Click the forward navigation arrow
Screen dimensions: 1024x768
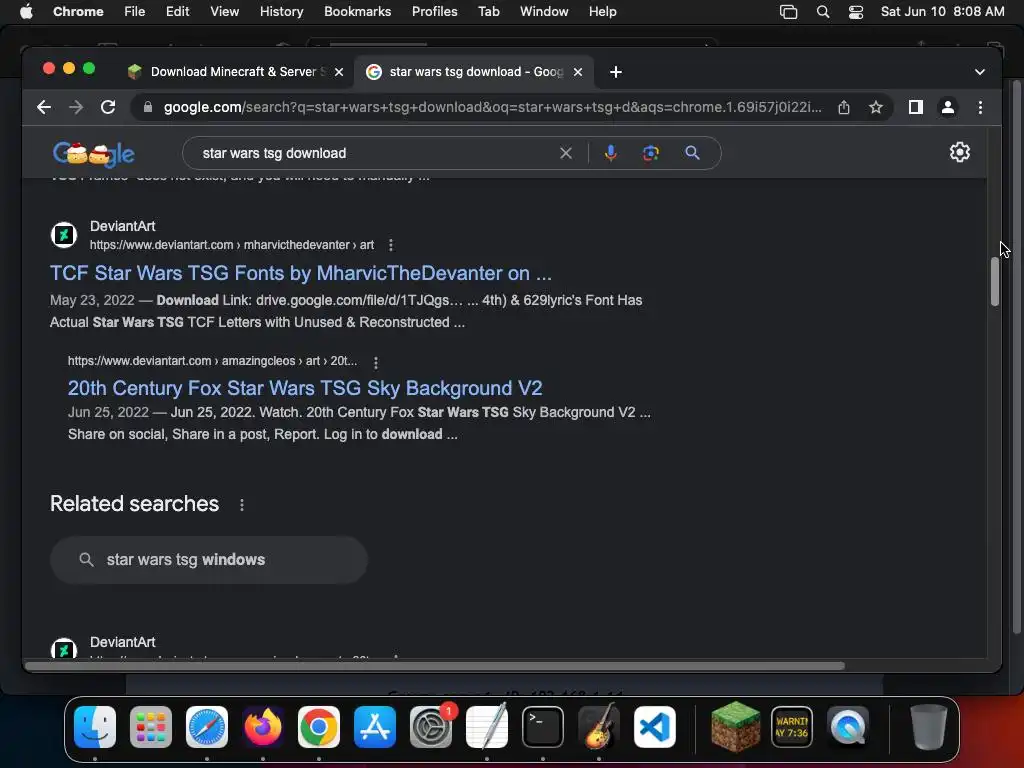point(76,107)
